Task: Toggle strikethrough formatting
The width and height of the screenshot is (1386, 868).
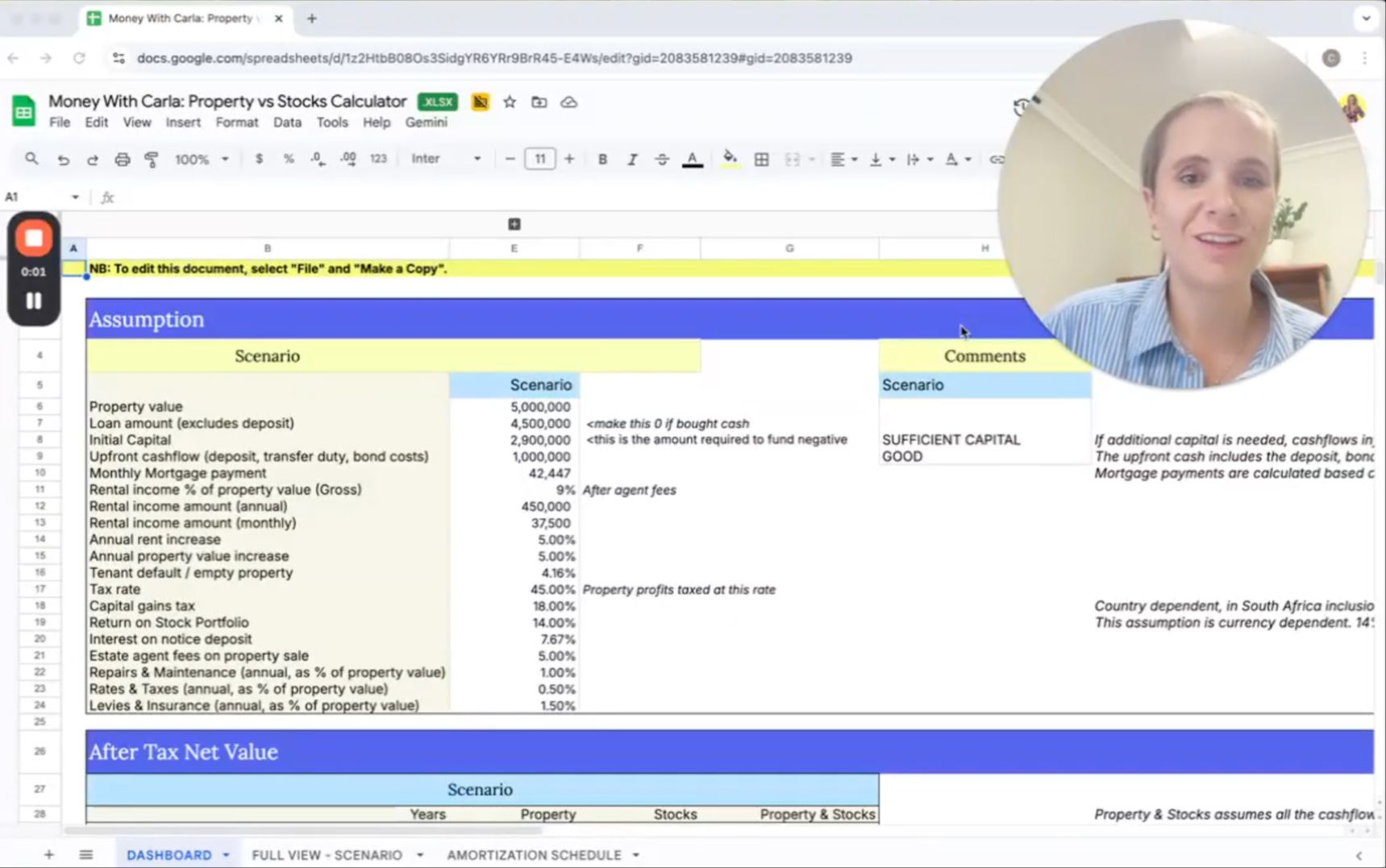Action: pyautogui.click(x=662, y=160)
